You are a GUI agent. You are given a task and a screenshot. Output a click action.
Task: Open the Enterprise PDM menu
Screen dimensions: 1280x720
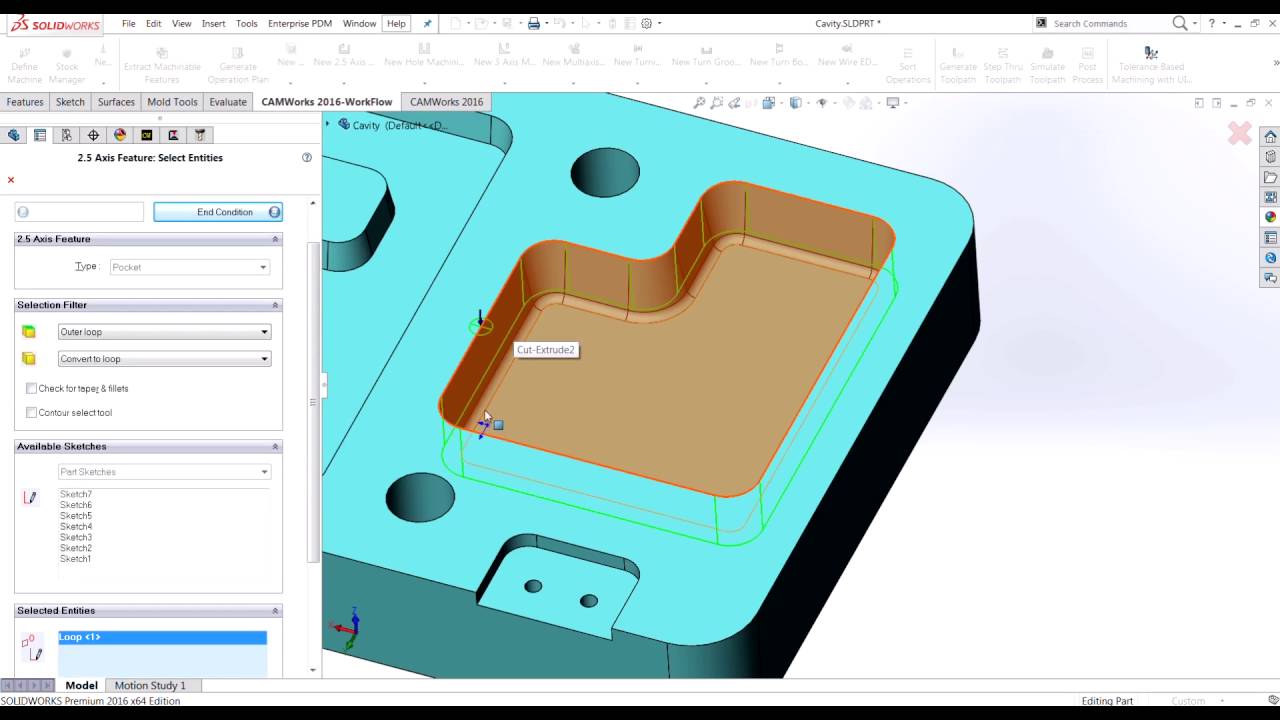(300, 23)
